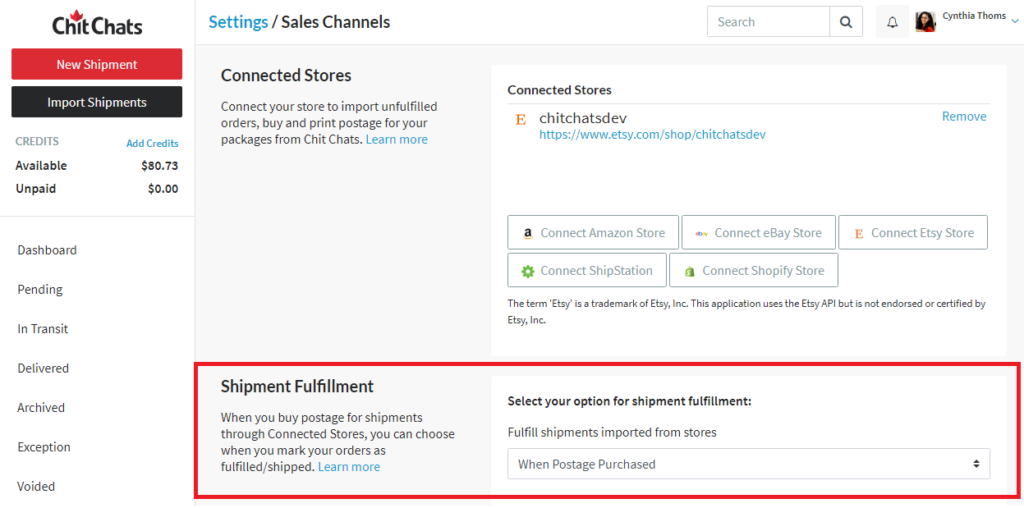The image size is (1024, 508).
Task: Click the Shipment Fulfillment heading
Action: (297, 386)
